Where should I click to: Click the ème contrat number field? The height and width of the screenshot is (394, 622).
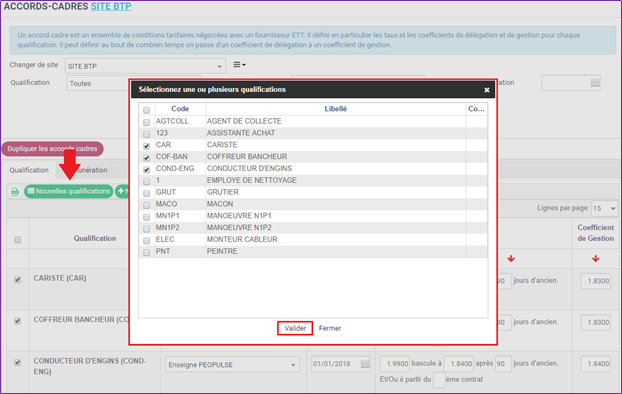coord(439,380)
